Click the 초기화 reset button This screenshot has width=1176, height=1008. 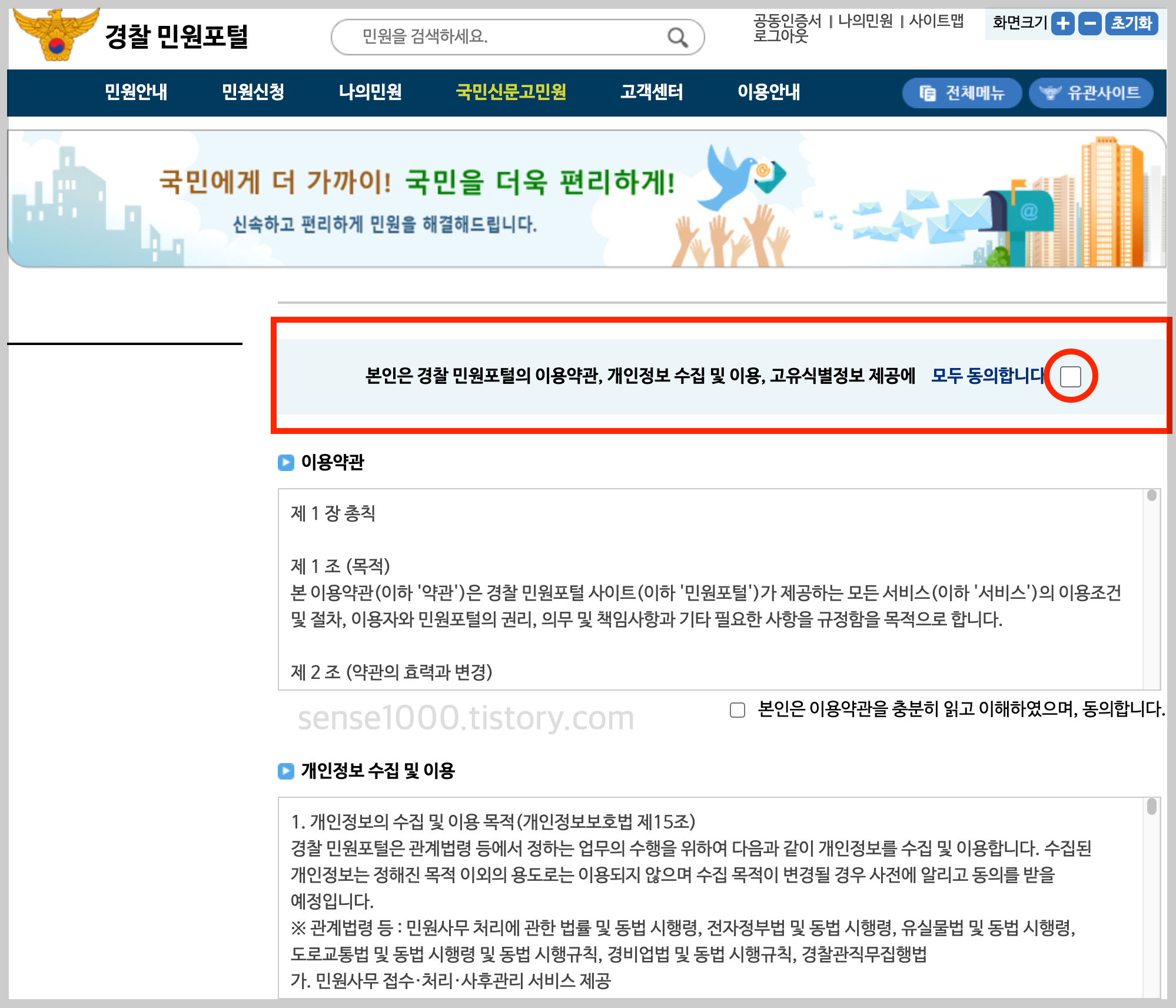coord(1131,24)
